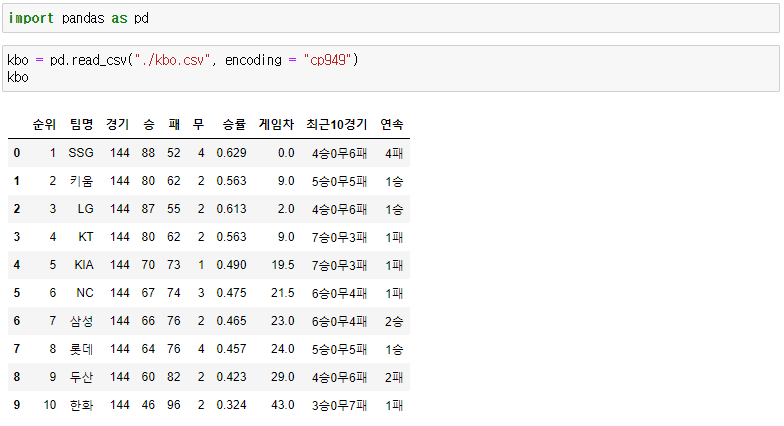Click the 경기 column header
The image size is (784, 426).
tap(118, 124)
